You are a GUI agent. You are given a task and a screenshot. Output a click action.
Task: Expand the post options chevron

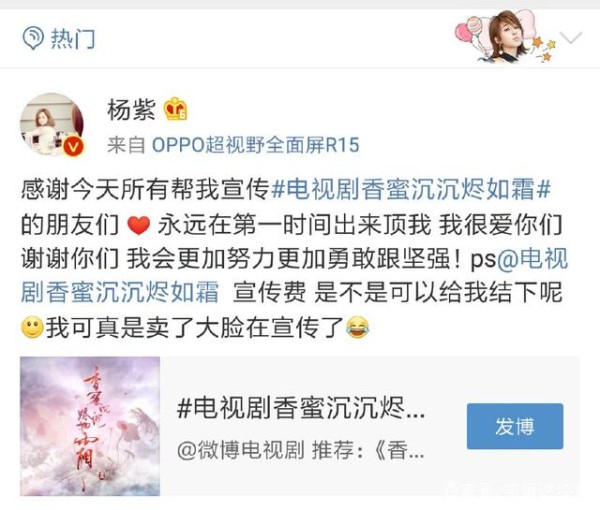[x=571, y=38]
